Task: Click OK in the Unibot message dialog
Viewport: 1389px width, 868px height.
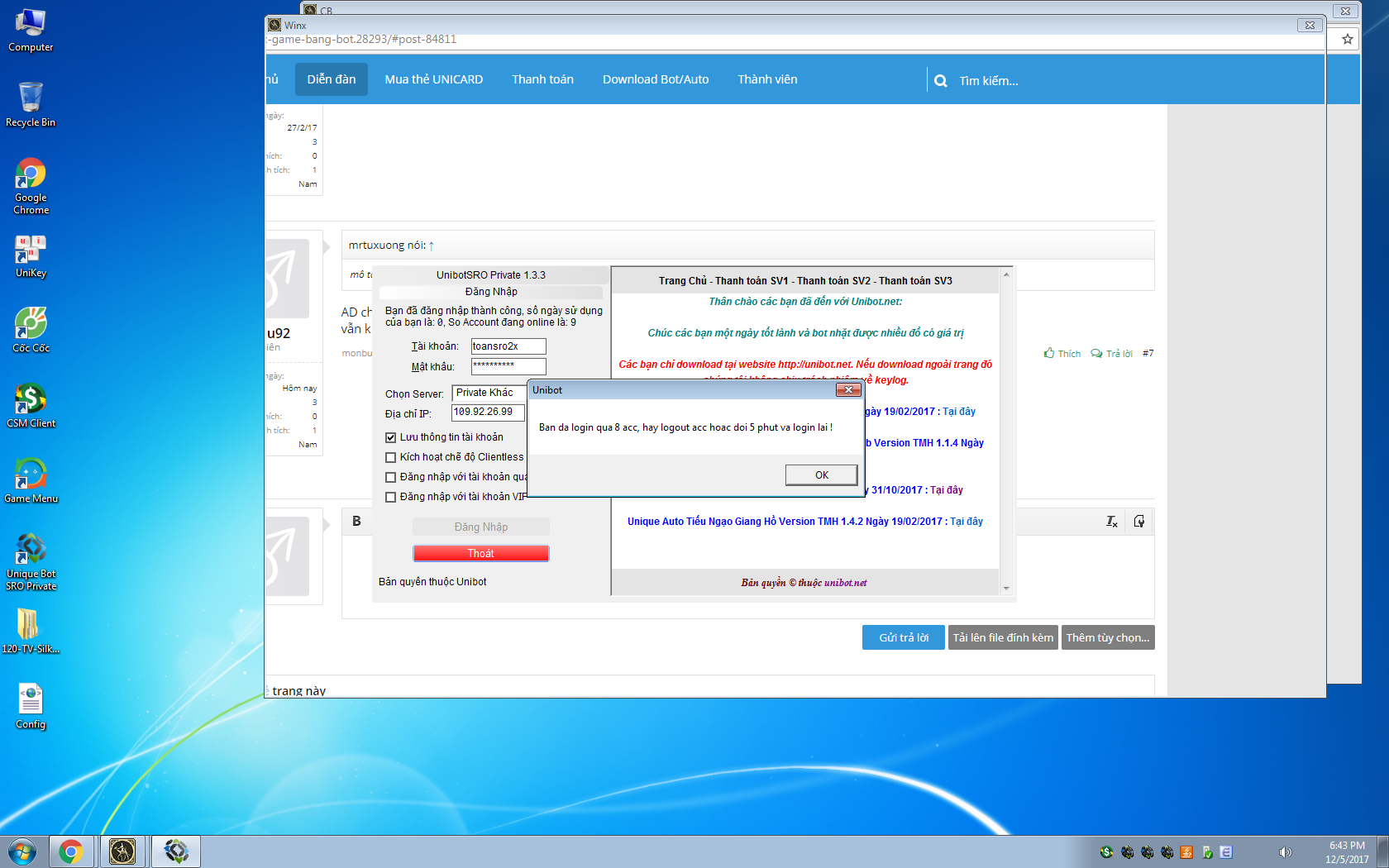Action: (x=821, y=475)
